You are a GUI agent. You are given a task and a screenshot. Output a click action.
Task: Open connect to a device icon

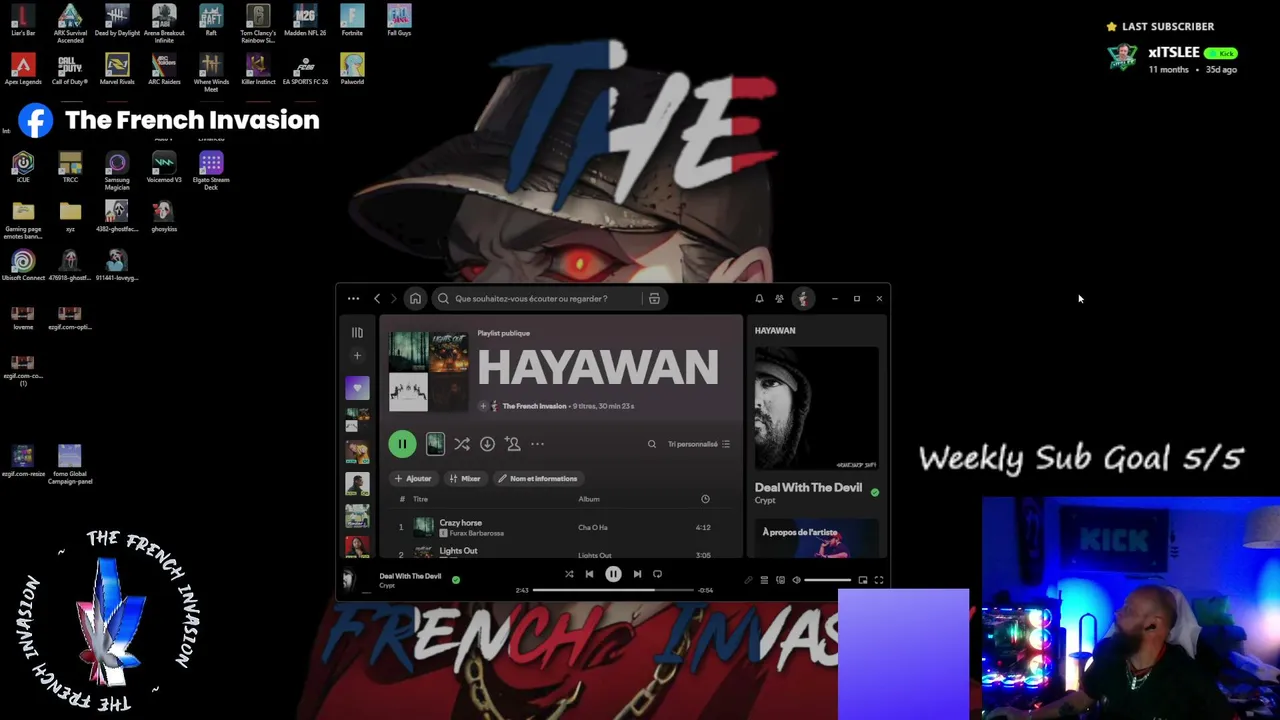[780, 580]
